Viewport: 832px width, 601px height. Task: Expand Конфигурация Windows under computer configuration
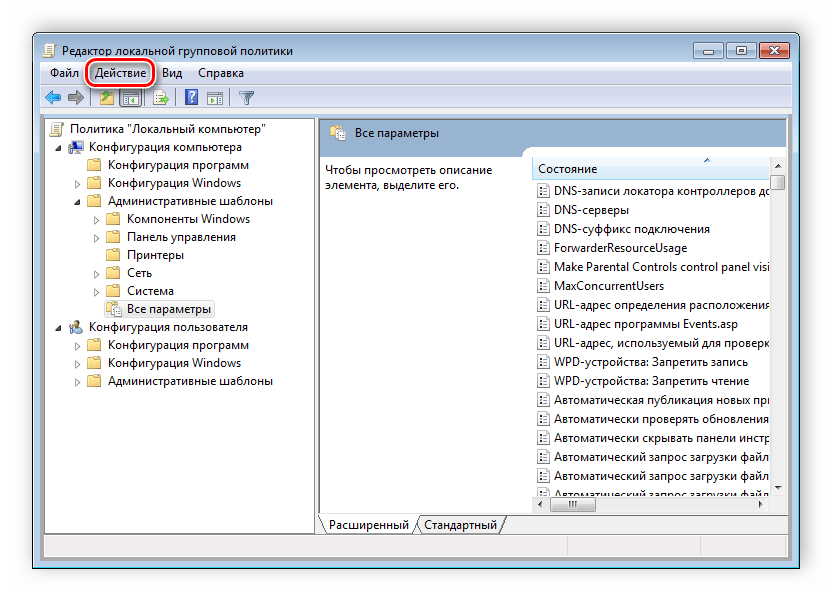pyautogui.click(x=77, y=184)
